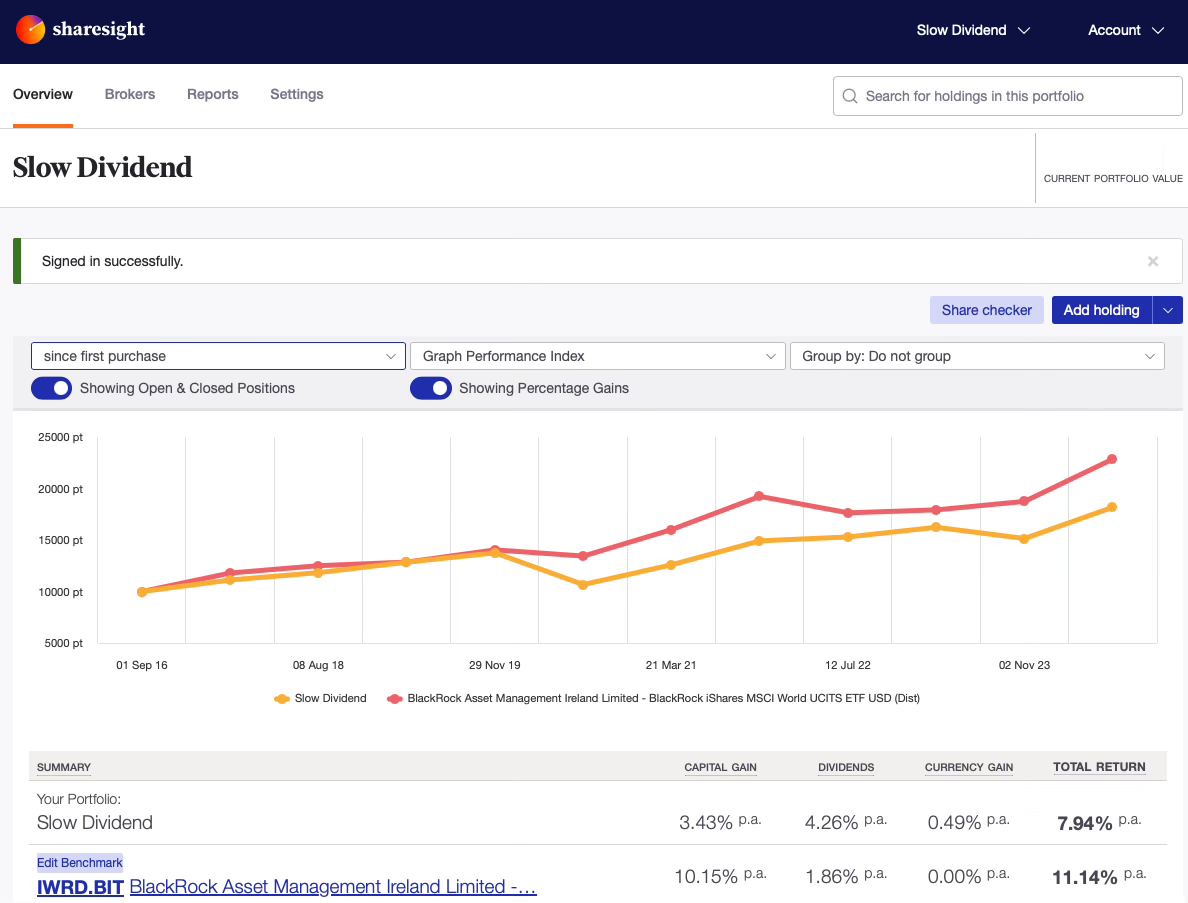
Task: Click the CAPITAL GAIN column header
Action: tap(721, 767)
